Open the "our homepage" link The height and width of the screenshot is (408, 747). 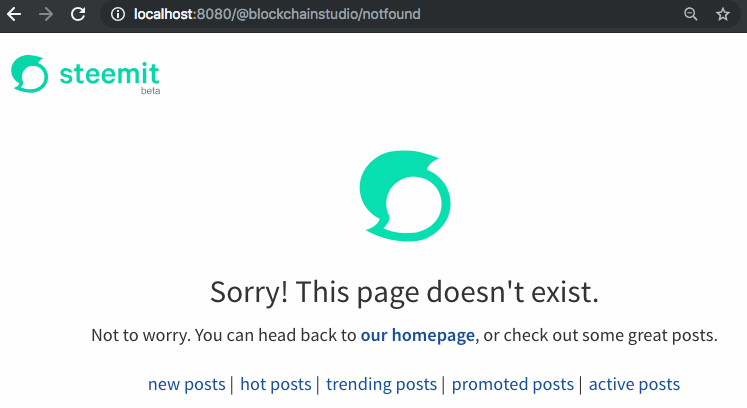pos(417,336)
